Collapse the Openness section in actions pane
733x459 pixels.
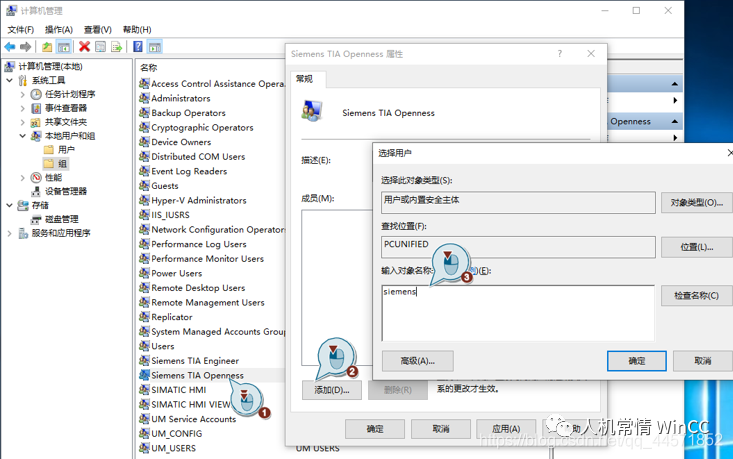(x=675, y=121)
